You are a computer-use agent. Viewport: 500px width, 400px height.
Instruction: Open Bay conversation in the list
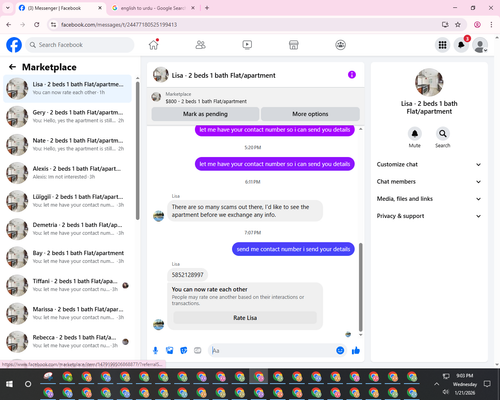(68, 257)
